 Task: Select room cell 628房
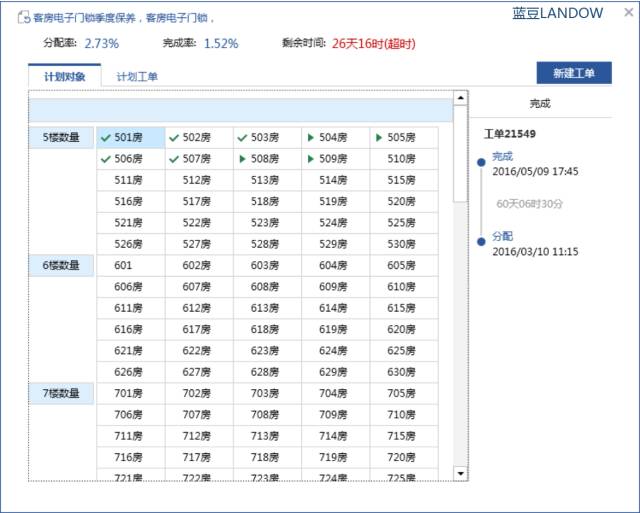267,372
